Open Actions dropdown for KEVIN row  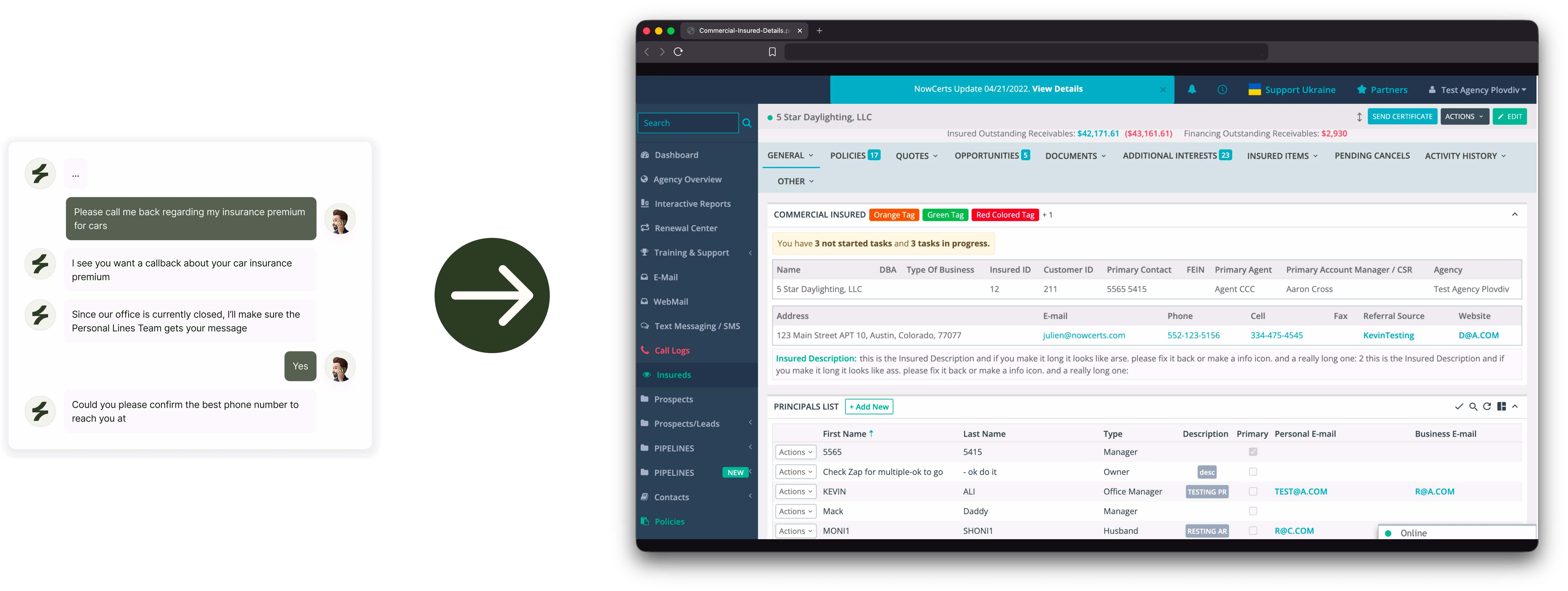[x=796, y=492]
